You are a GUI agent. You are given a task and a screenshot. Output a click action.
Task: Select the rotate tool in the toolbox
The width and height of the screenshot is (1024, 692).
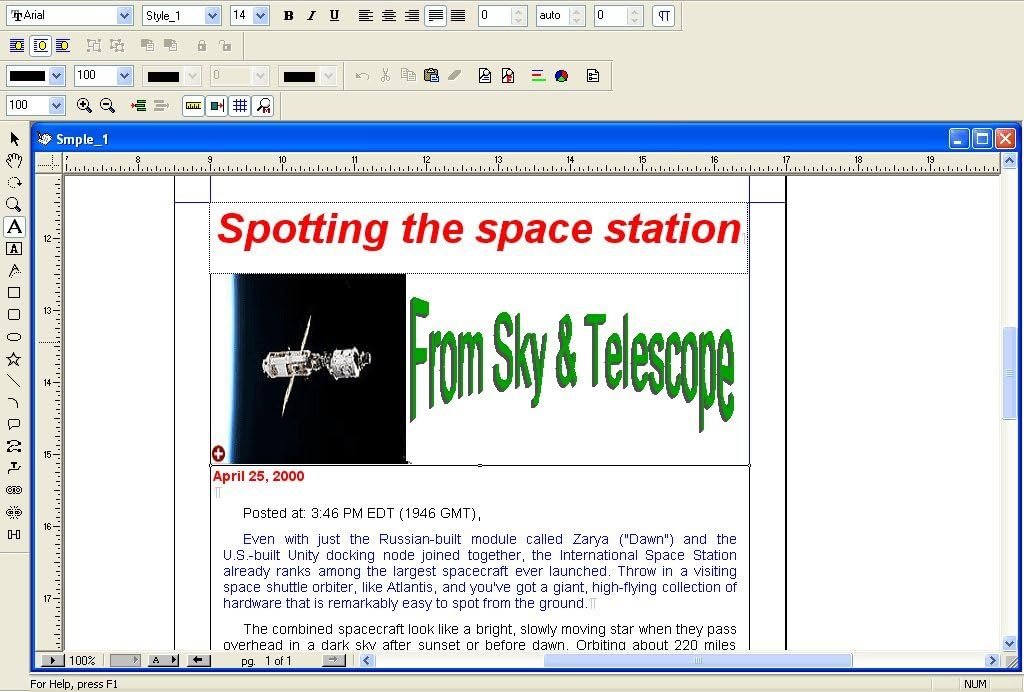pyautogui.click(x=14, y=183)
